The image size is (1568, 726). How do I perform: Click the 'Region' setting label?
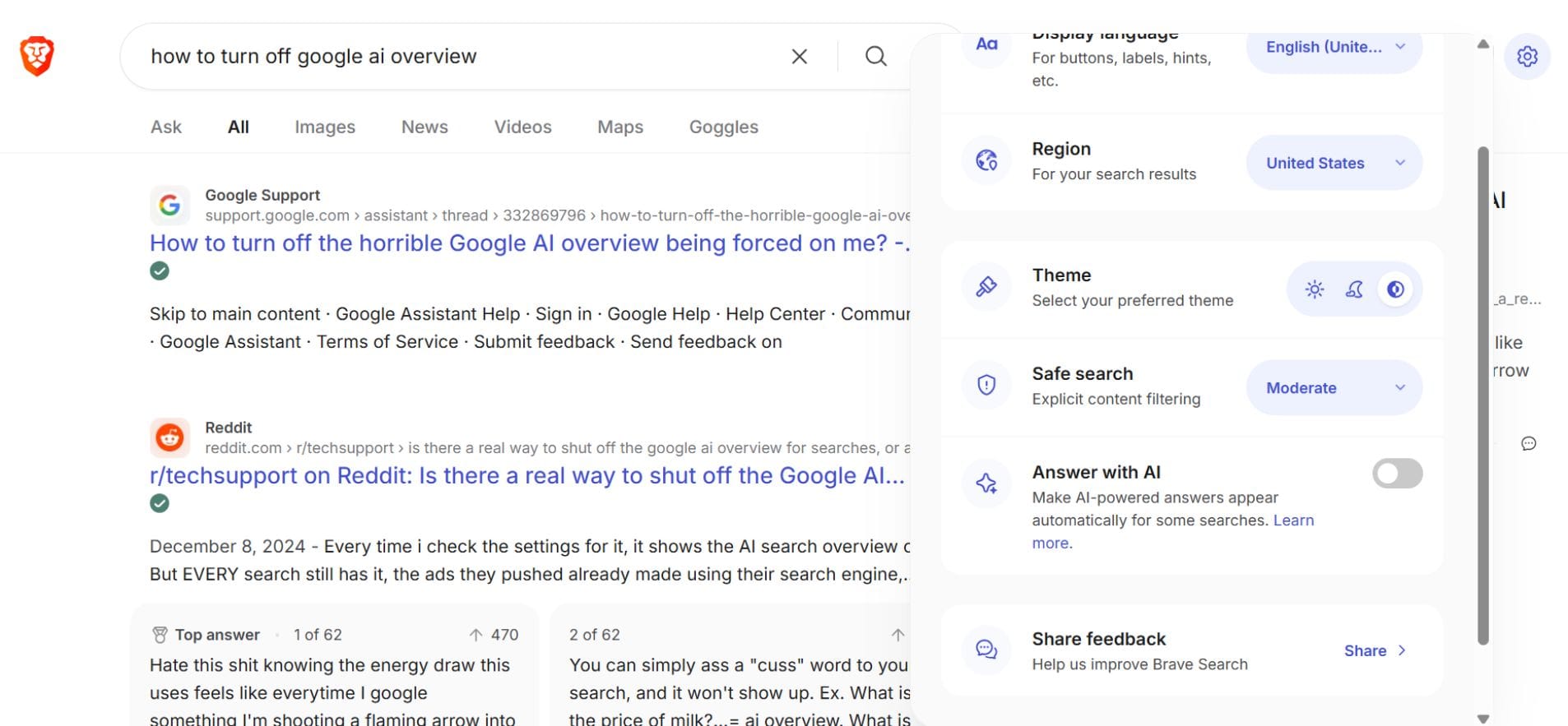click(1061, 149)
